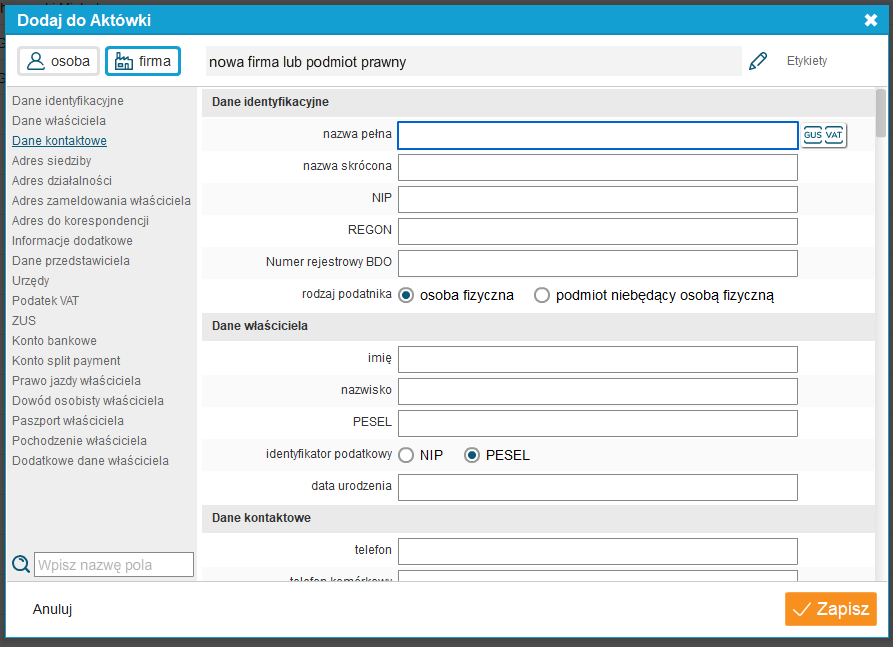Click the company title name field
This screenshot has height=647, width=893.
pos(473,61)
